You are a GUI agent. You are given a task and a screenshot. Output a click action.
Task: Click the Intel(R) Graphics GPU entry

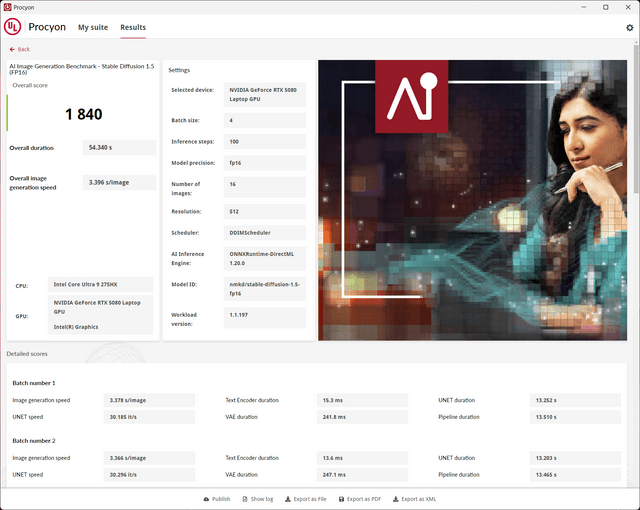click(76, 327)
